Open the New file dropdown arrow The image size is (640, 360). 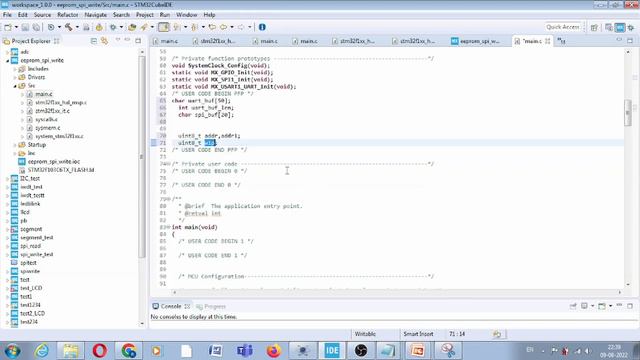pyautogui.click(x=16, y=27)
